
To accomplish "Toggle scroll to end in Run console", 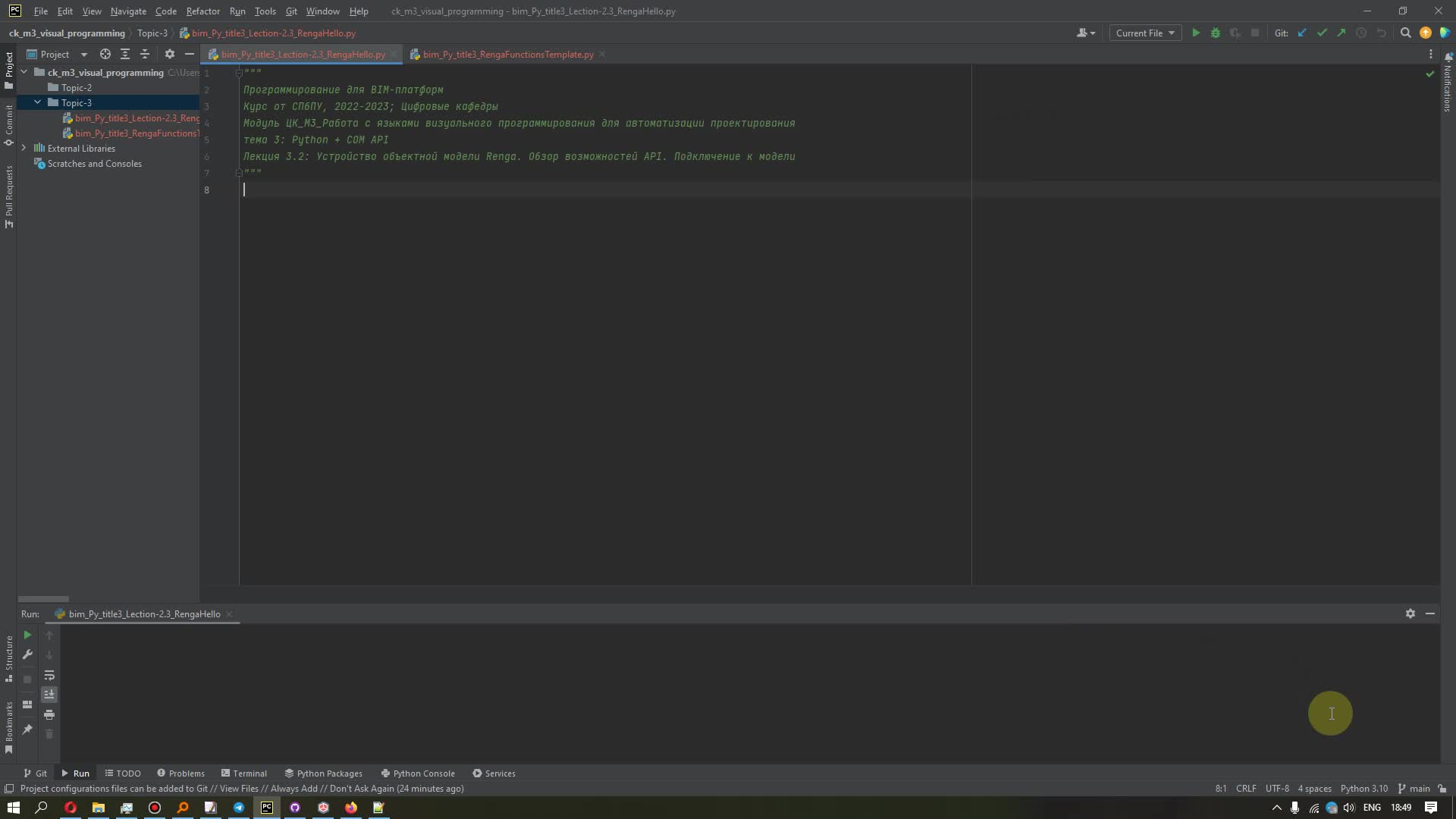I will [49, 695].
